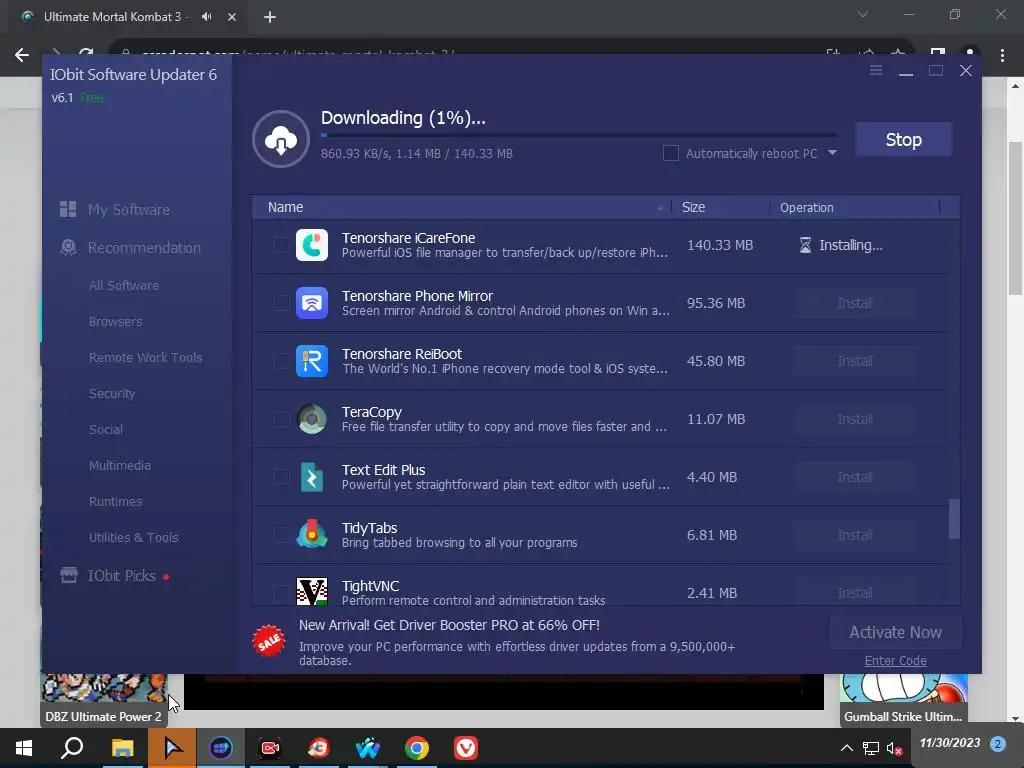The image size is (1024, 768).
Task: Check the Tenorshare iCareFone row checkbox
Action: [281, 245]
